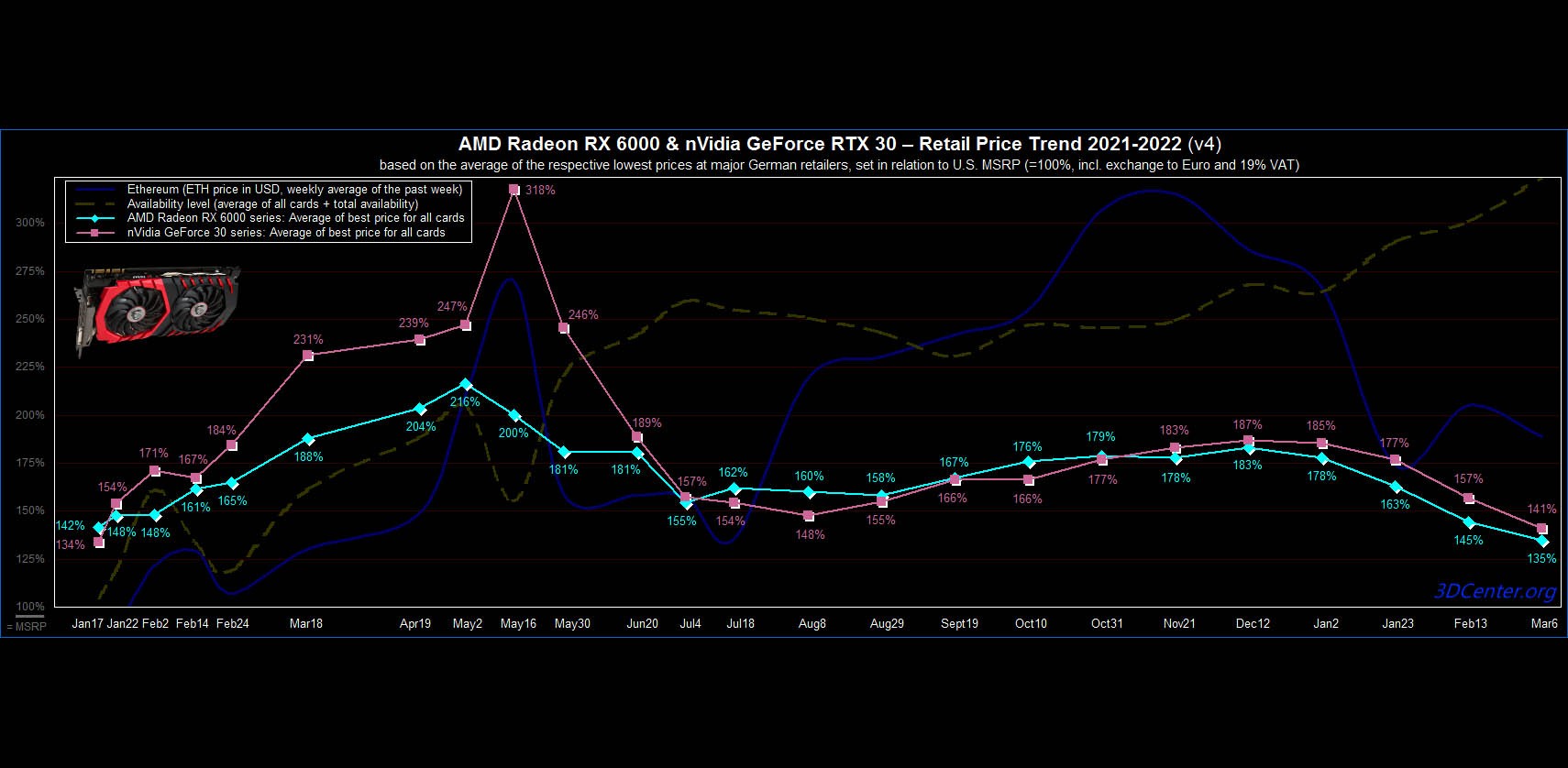Image resolution: width=1568 pixels, height=768 pixels.
Task: Click the AMD 142% starting marker
Action: (99, 529)
